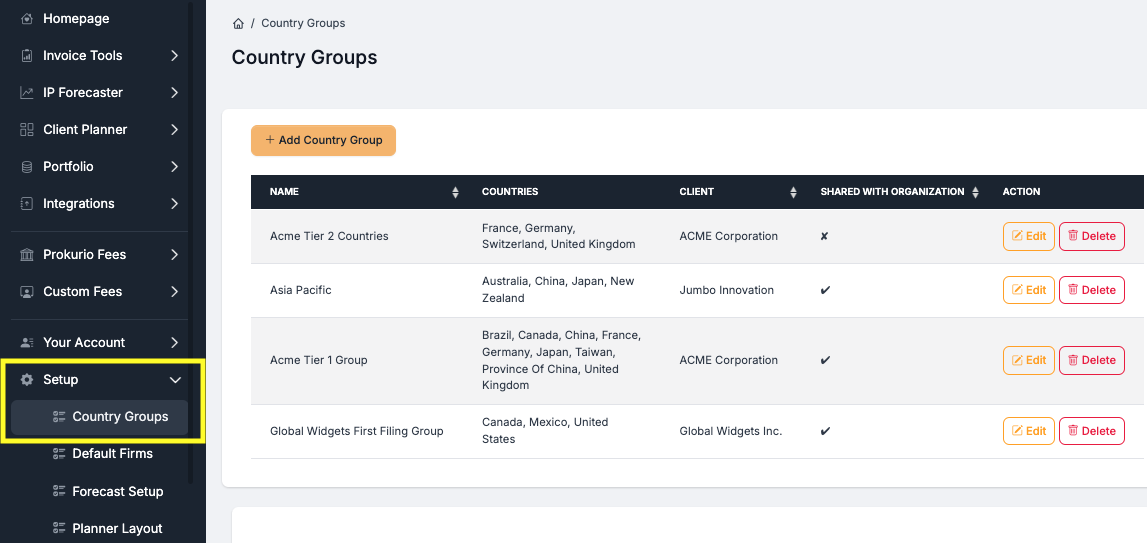Screen dimensions: 1147x543
Task: Click the IP Forecaster chart icon
Action: pyautogui.click(x=27, y=93)
